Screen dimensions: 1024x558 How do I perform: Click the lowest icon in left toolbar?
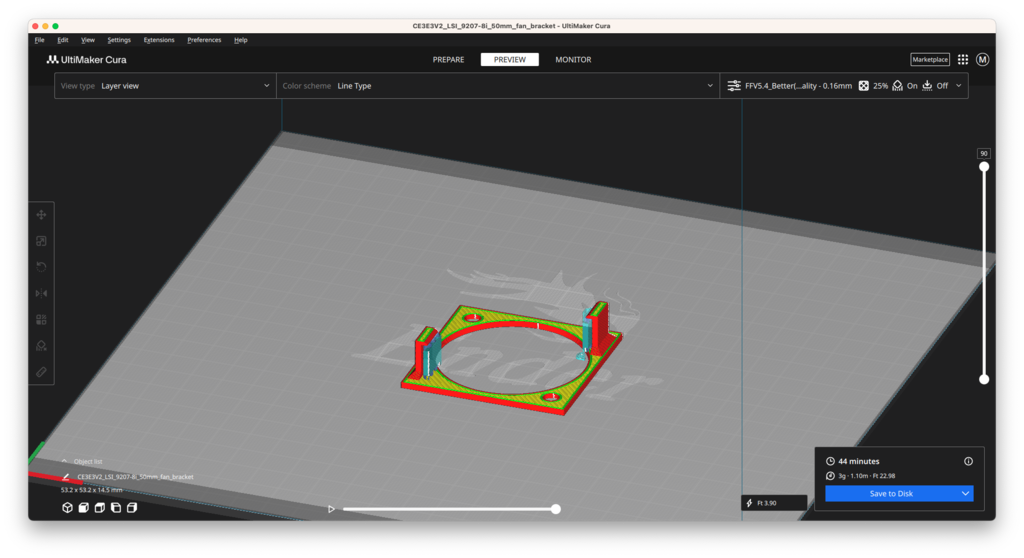(41, 372)
